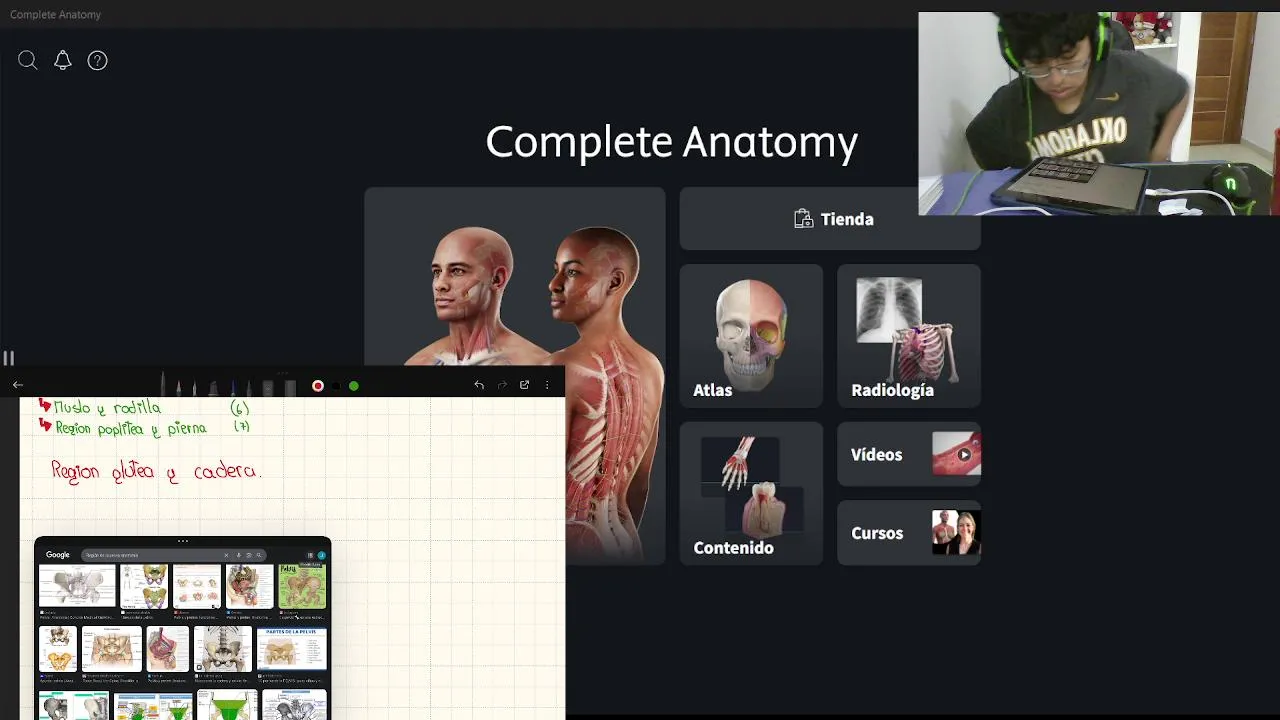
Task: Click the voice search microphone icon
Action: coord(239,555)
